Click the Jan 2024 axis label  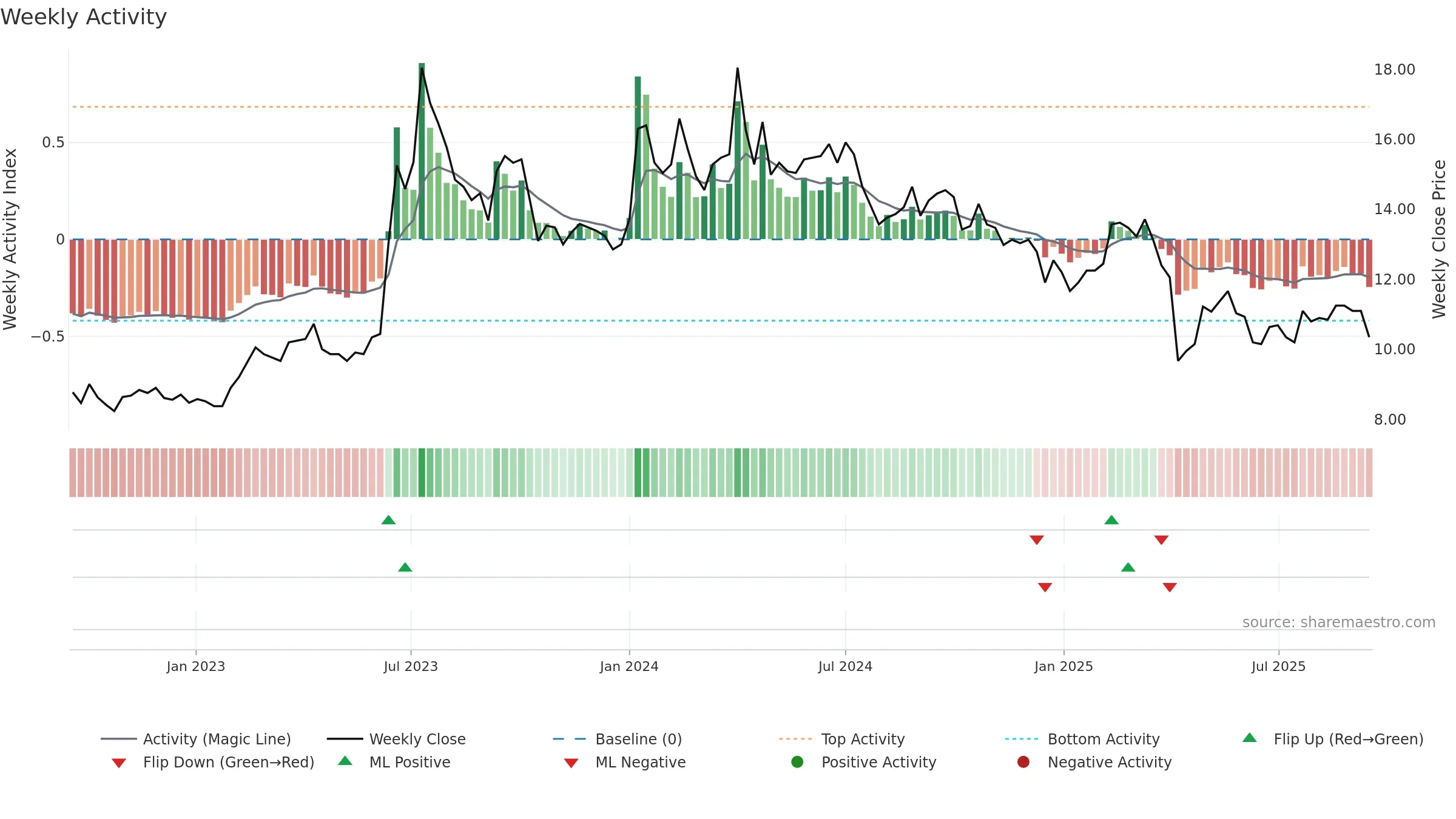(629, 666)
